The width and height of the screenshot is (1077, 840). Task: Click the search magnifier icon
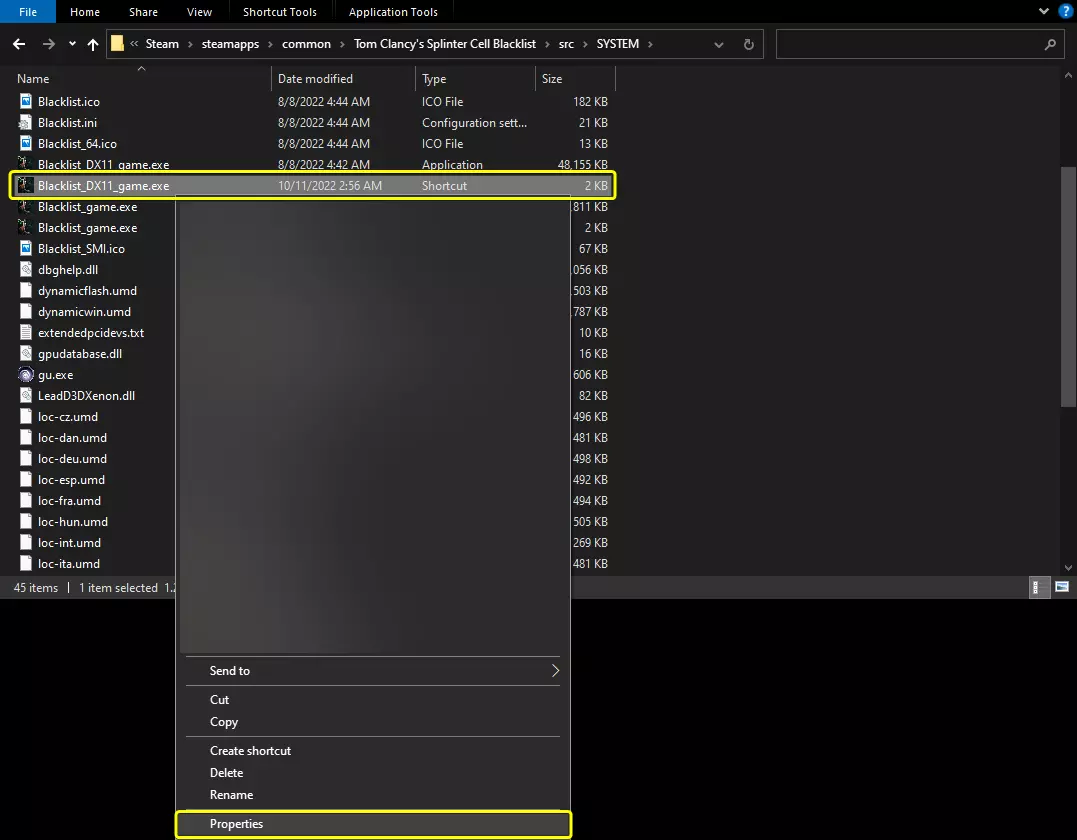pos(1049,44)
